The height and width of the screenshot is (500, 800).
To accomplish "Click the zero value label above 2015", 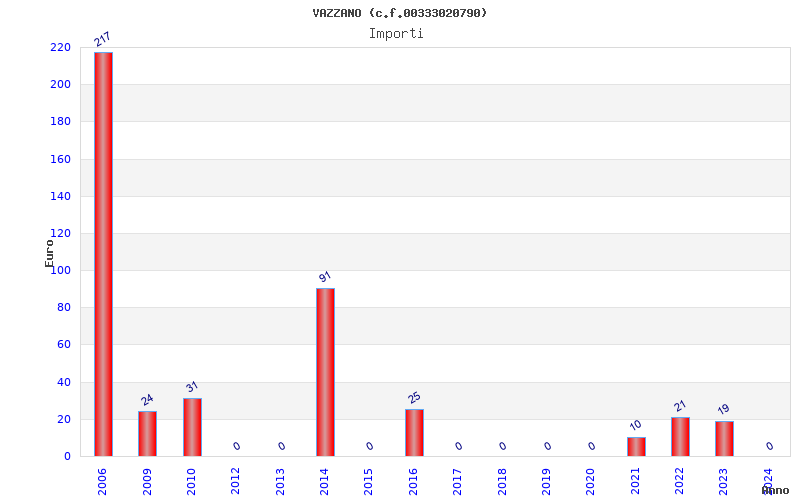I will click(370, 446).
